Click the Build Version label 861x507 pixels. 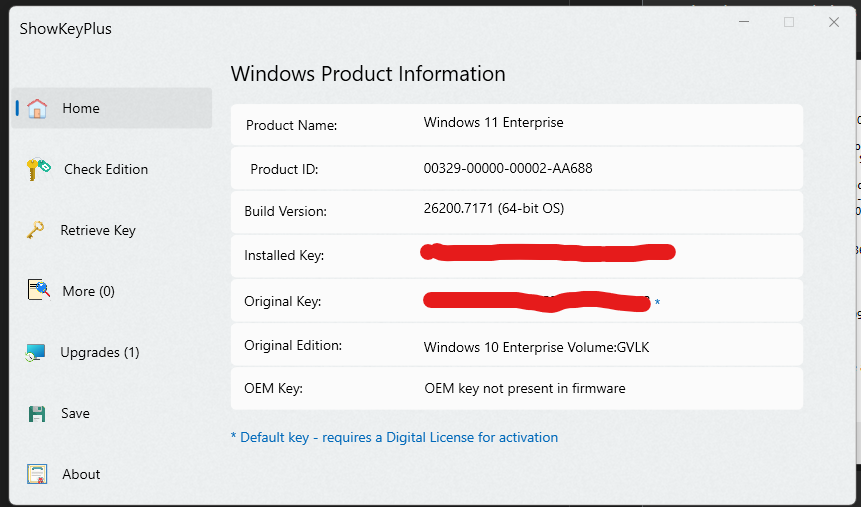click(x=285, y=211)
